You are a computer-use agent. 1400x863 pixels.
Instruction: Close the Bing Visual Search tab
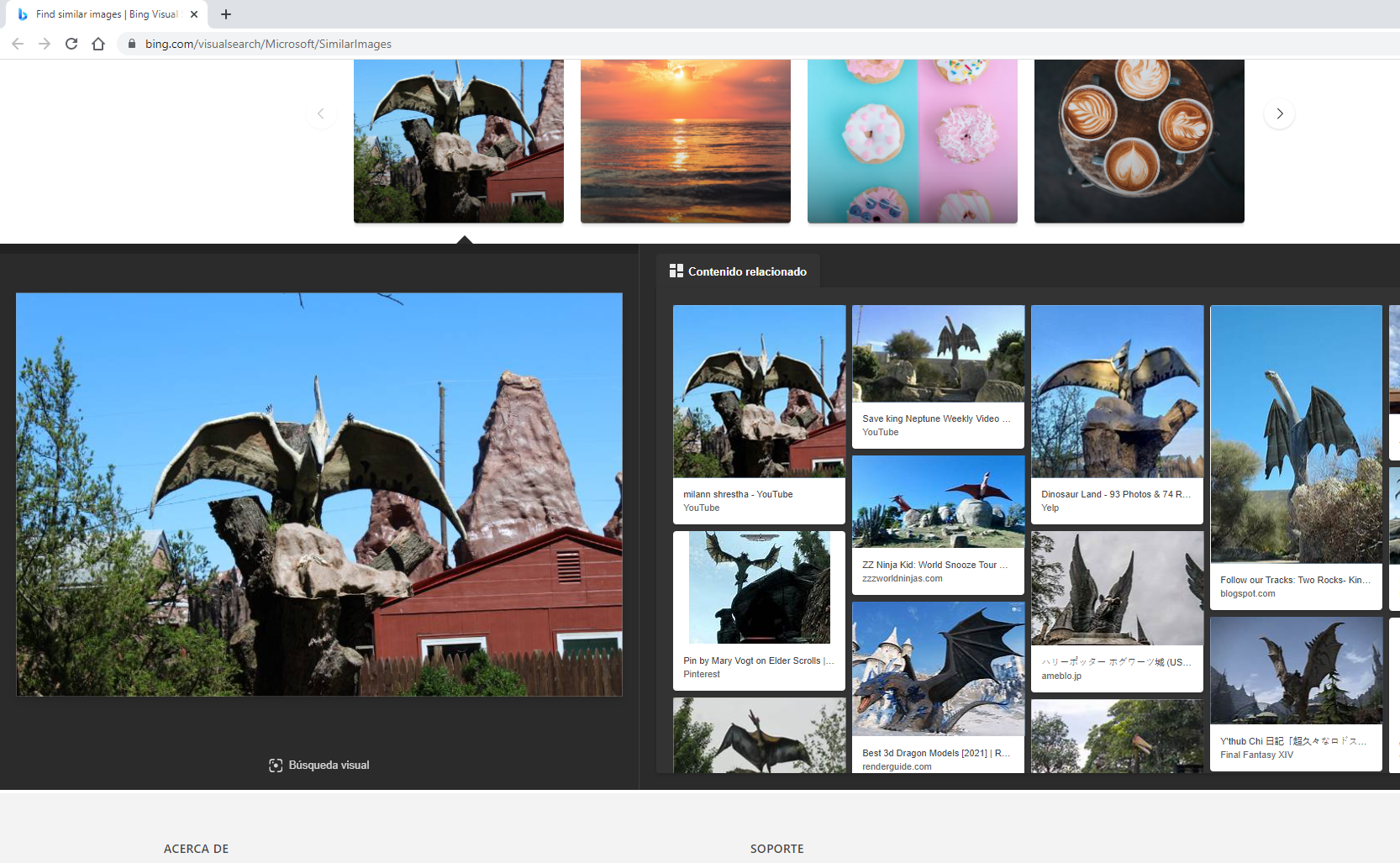[194, 14]
